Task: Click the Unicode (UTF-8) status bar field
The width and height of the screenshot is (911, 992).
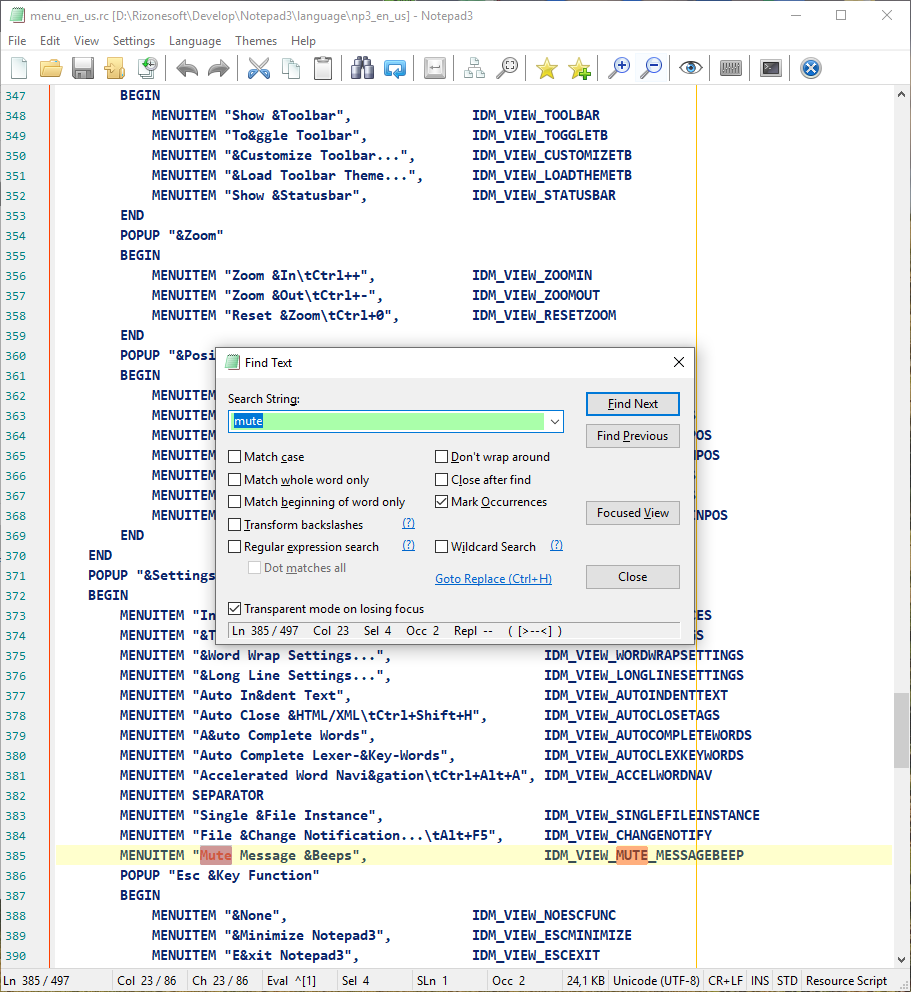Action: (656, 981)
